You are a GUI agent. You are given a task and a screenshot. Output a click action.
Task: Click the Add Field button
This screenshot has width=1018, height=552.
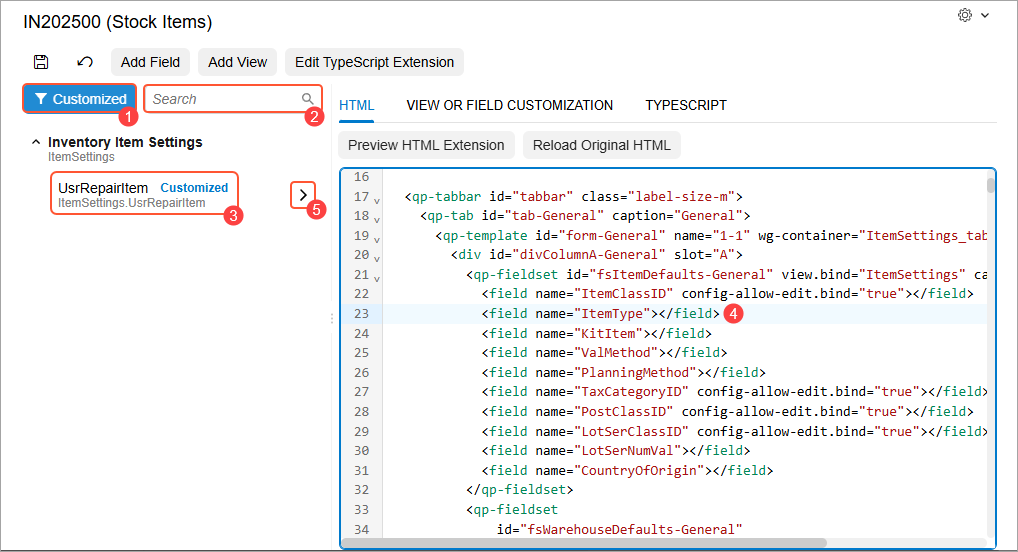coord(150,62)
